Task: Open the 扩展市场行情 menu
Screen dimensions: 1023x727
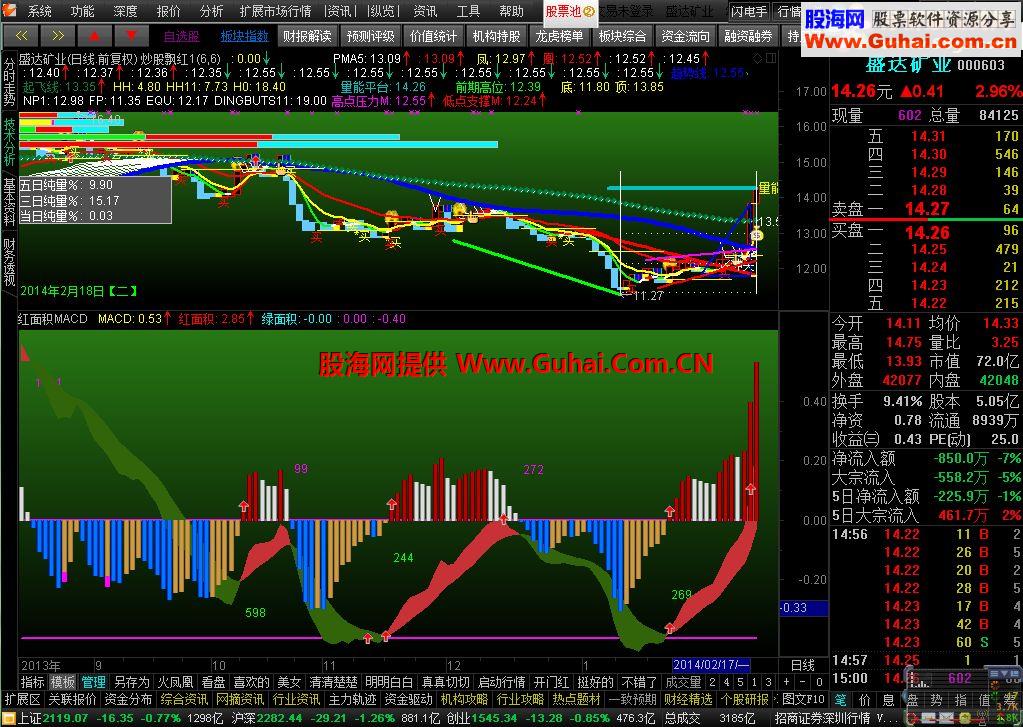Action: pyautogui.click(x=275, y=11)
